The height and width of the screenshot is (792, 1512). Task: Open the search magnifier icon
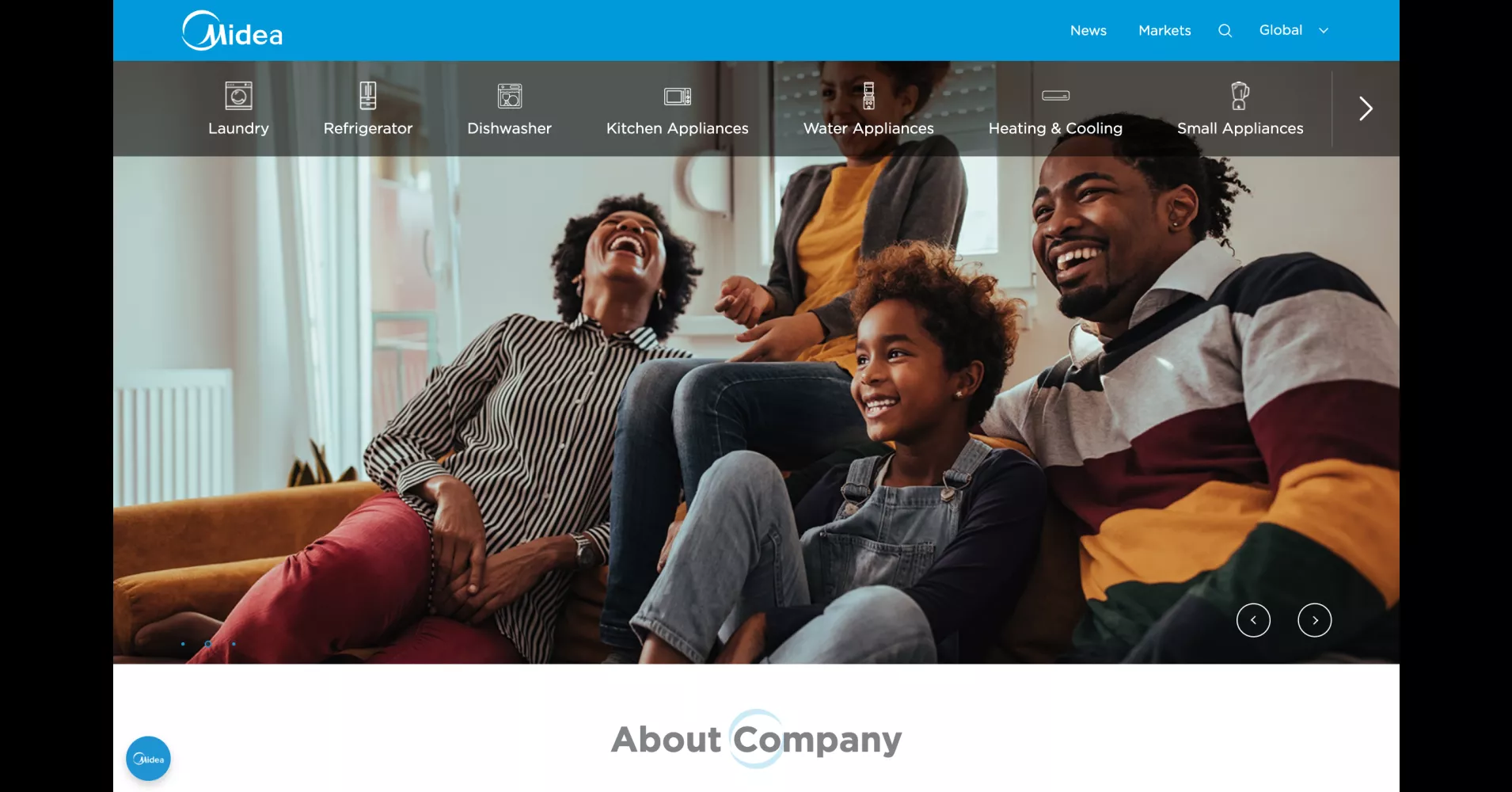click(x=1225, y=31)
